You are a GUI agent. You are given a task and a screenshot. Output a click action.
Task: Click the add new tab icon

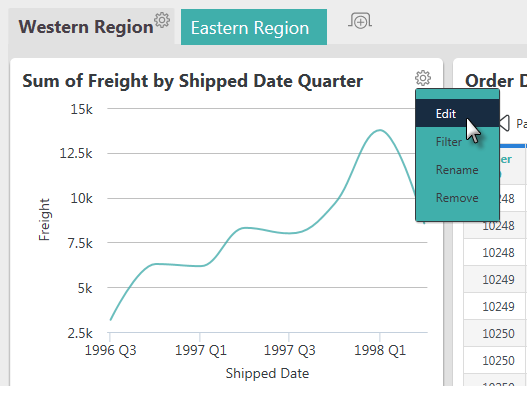coord(360,21)
